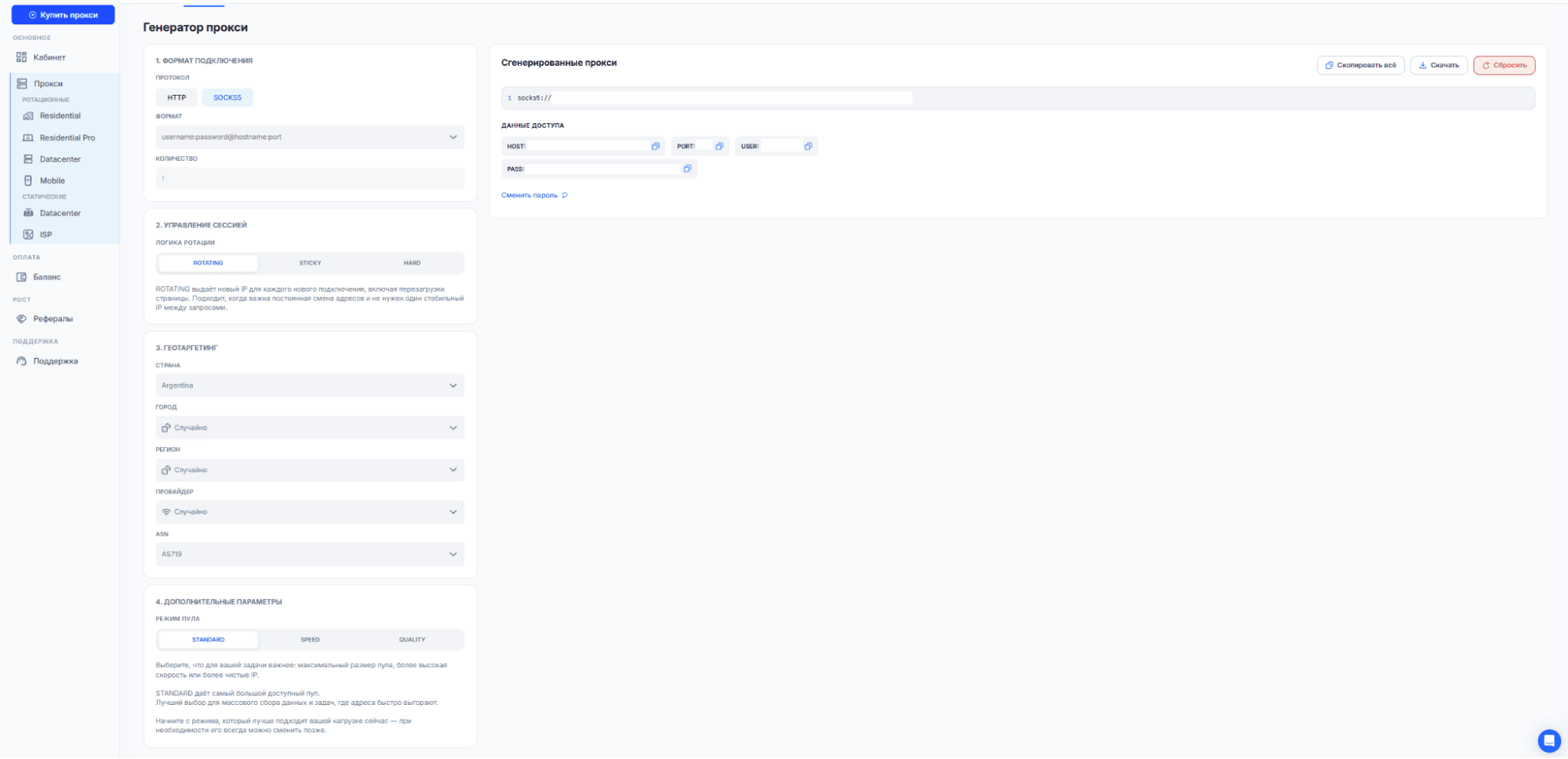Open Residential Pro proxies
Screen dimensions: 1568x759
(x=69, y=138)
